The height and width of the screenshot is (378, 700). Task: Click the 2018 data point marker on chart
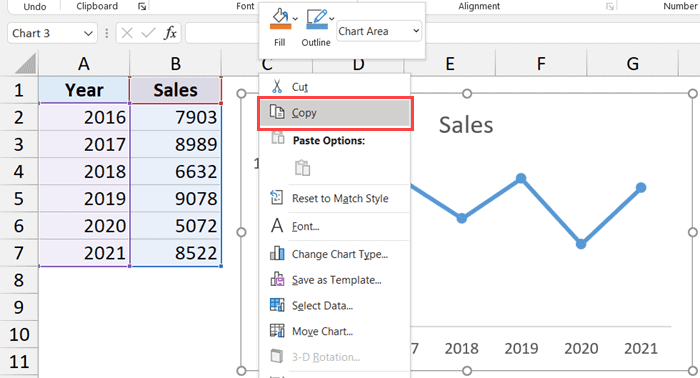click(462, 218)
